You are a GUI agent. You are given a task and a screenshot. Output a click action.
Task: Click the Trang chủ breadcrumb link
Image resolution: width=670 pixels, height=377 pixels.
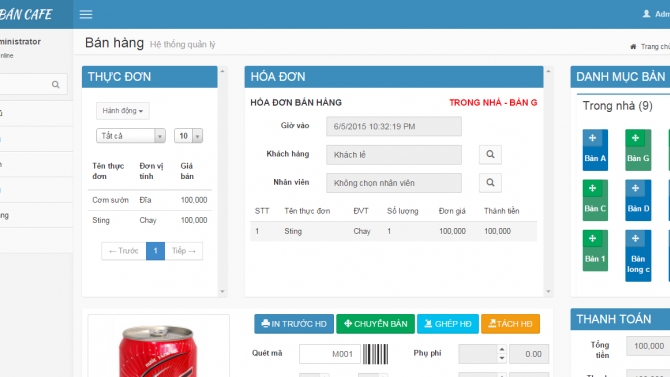point(655,47)
